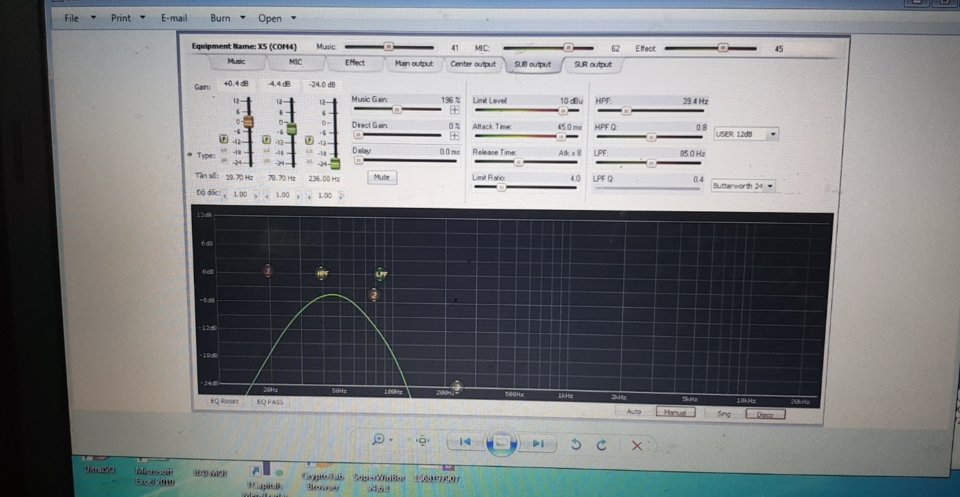This screenshot has height=497, width=960.
Task: Go to the previous photo
Action: [x=465, y=442]
